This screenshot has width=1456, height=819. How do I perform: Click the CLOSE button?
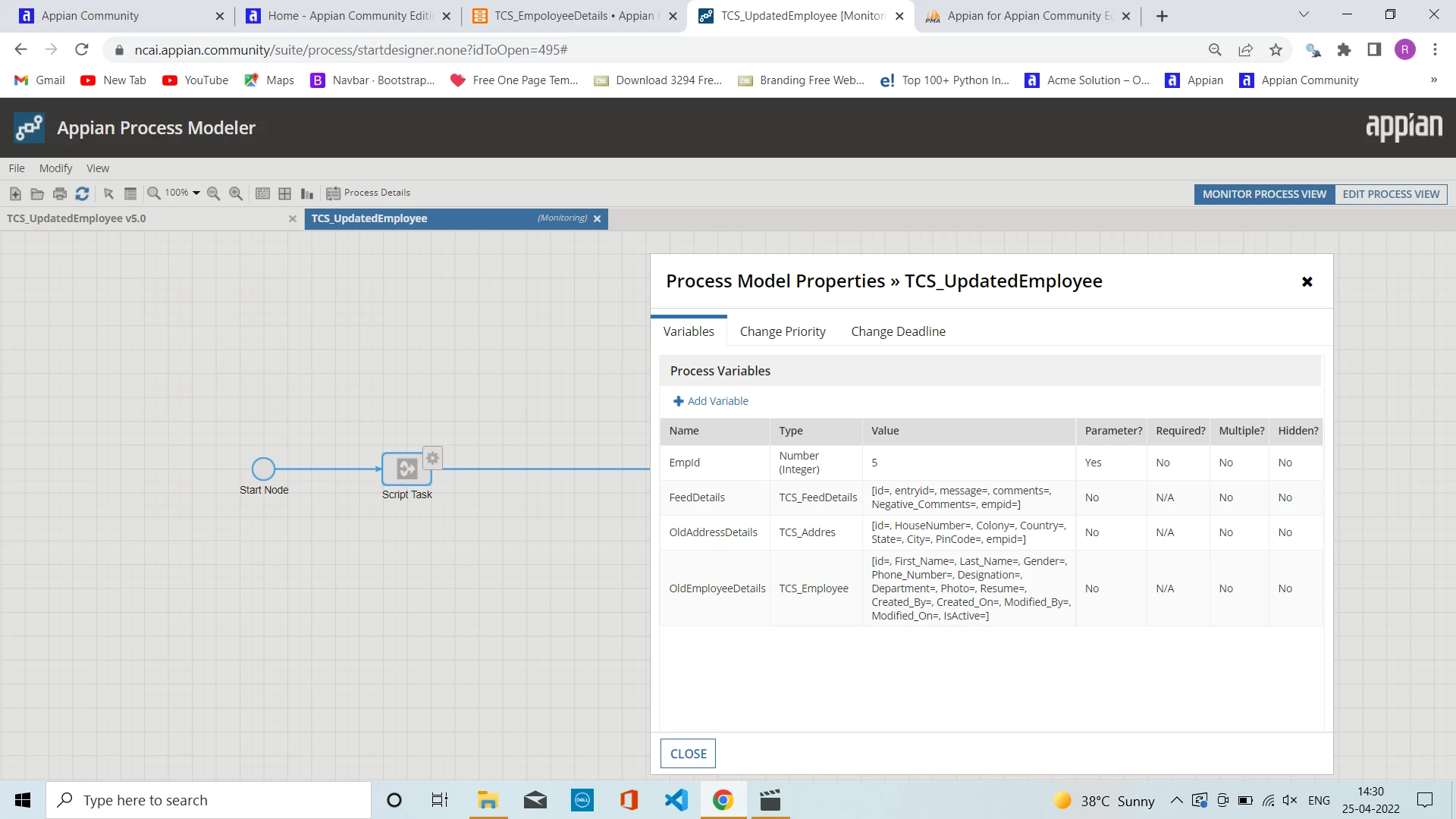pos(688,754)
